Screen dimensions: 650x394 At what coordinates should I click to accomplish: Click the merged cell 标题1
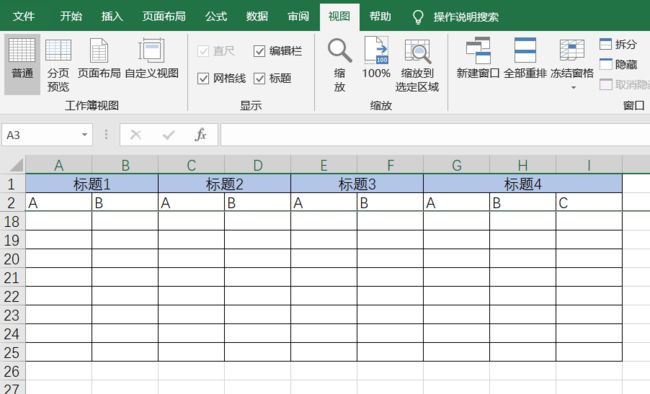(92, 184)
